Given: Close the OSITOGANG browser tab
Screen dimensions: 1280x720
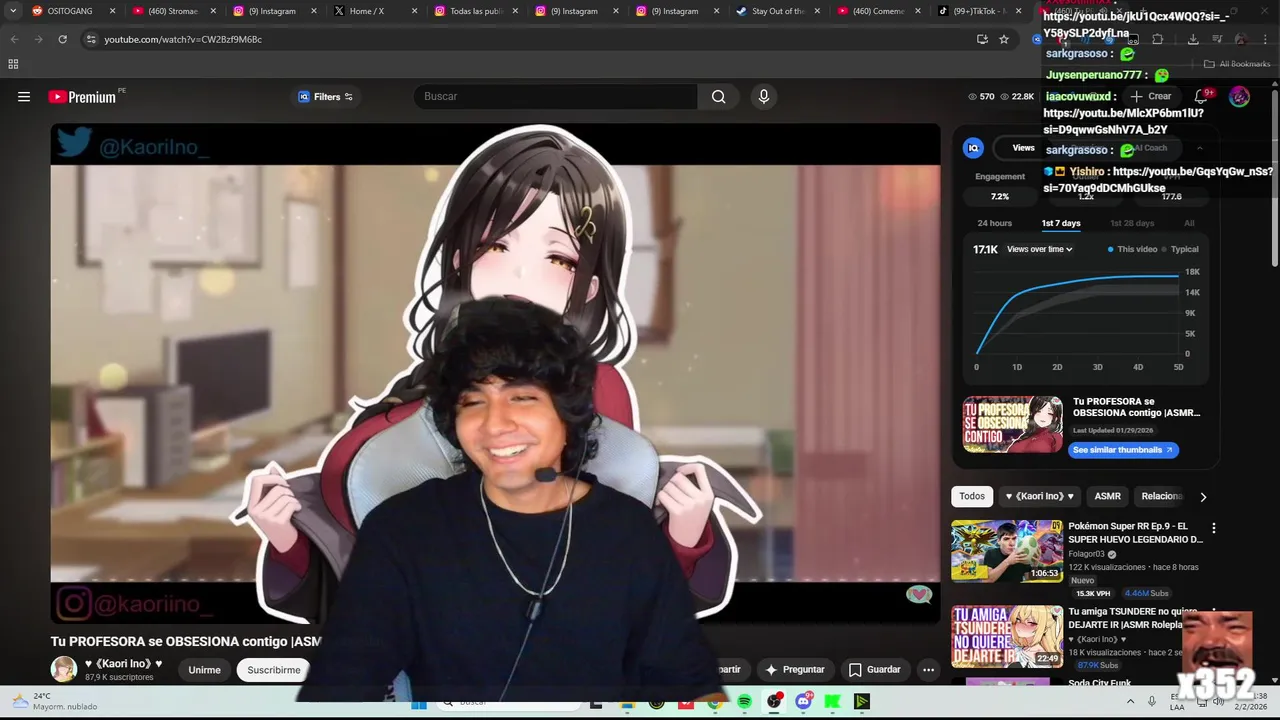Looking at the screenshot, I should (x=112, y=11).
